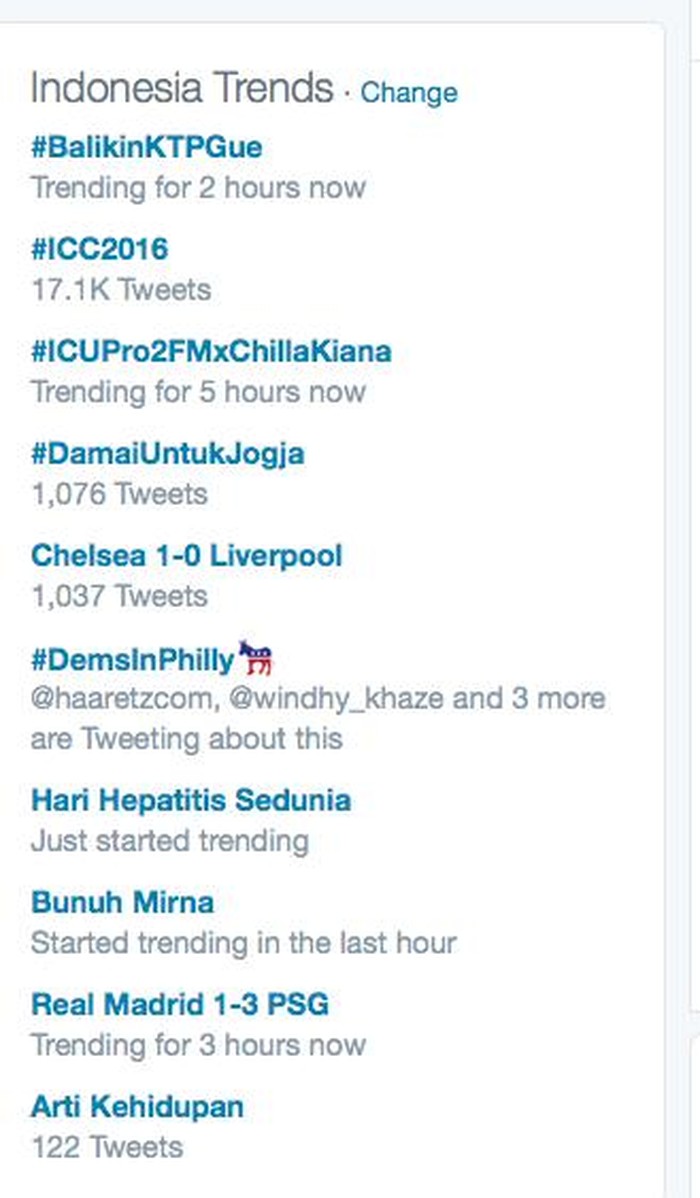
Task: View the Chelsea 1-0 Liverpool trend
Action: [x=186, y=555]
